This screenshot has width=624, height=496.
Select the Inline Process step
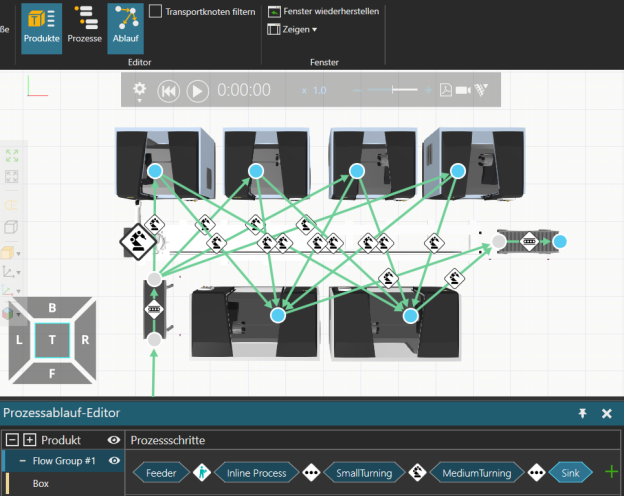click(x=256, y=473)
